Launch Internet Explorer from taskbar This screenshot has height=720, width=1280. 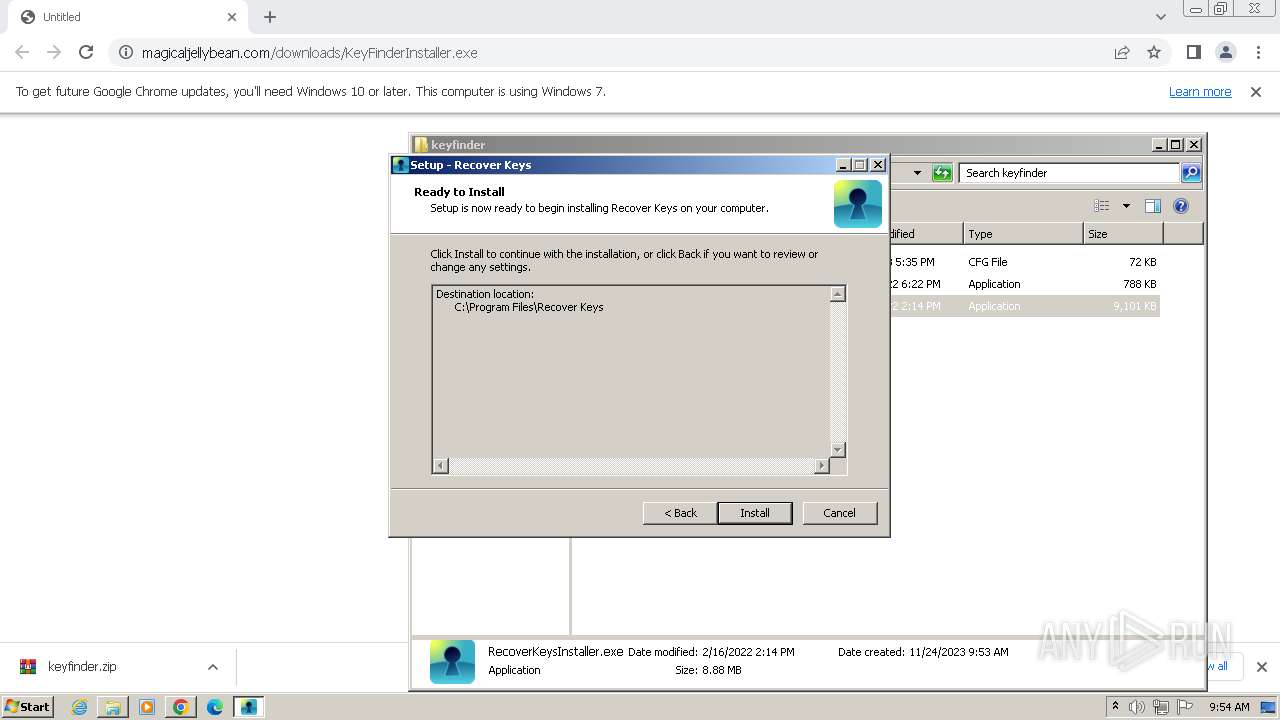point(79,707)
